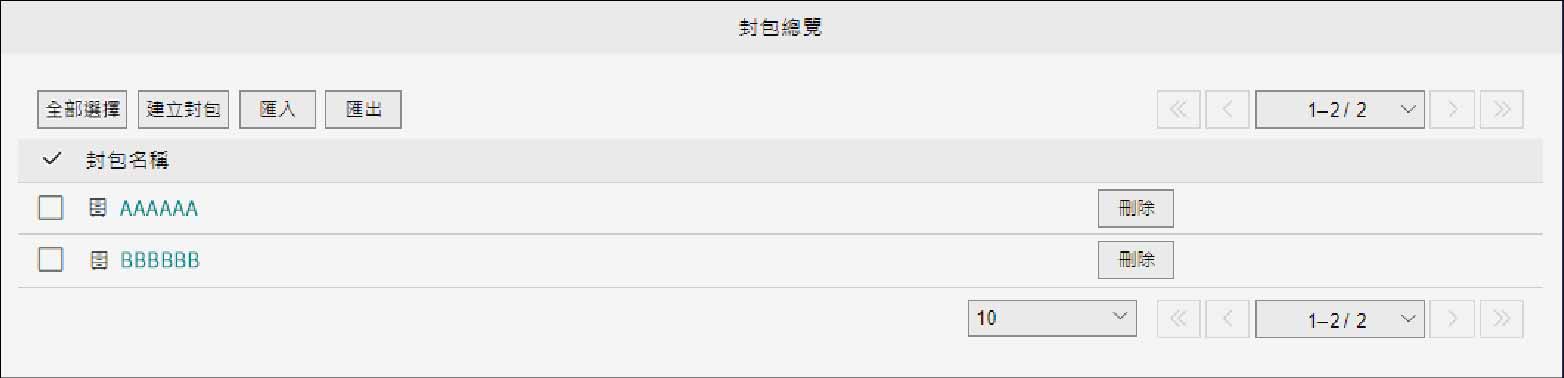This screenshot has height=378, width=1564.
Task: Tick the checkbox for package AAAAAA
Action: (50, 208)
